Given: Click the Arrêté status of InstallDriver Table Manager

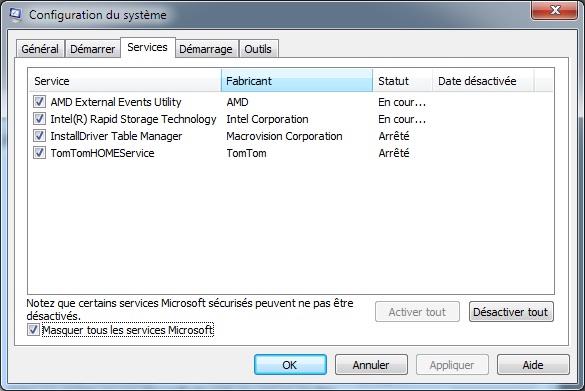Looking at the screenshot, I should tap(394, 136).
